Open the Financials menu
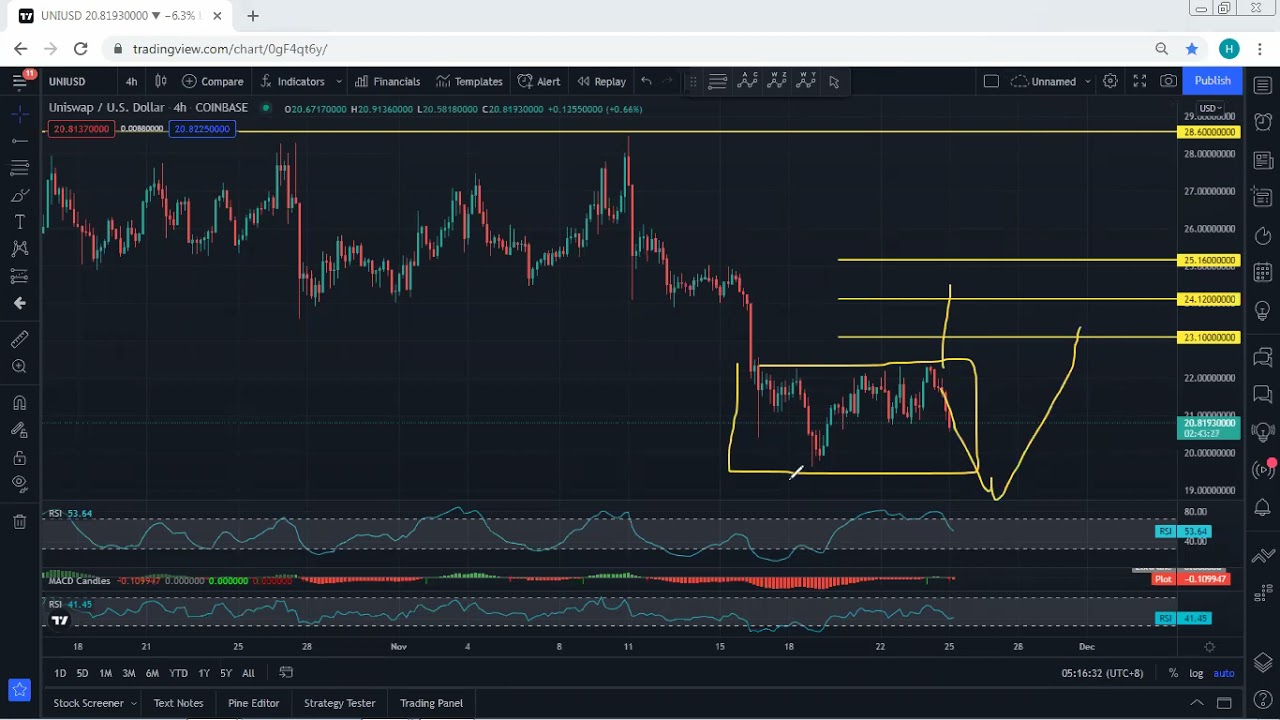The height and width of the screenshot is (720, 1280). (x=387, y=81)
